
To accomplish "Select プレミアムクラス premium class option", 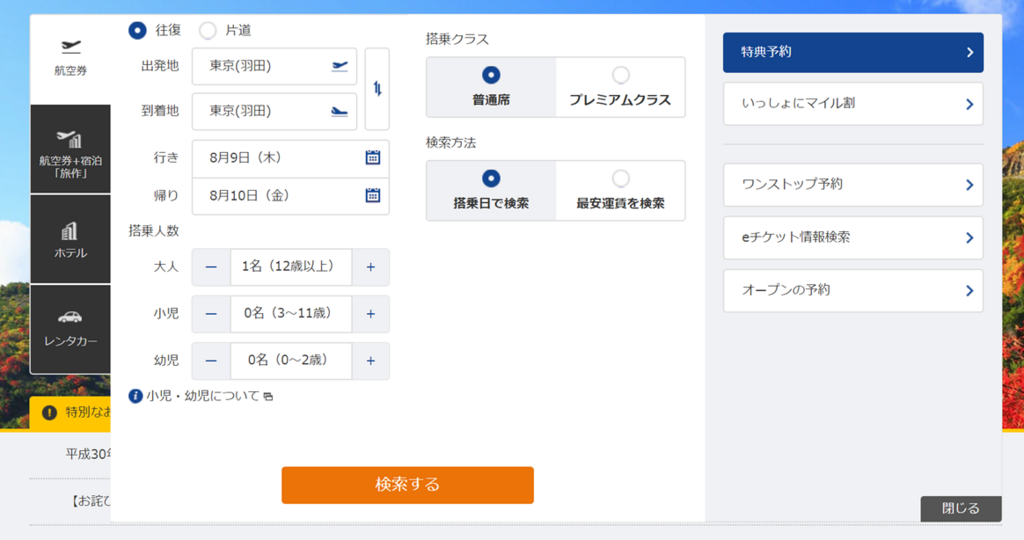I will [620, 87].
